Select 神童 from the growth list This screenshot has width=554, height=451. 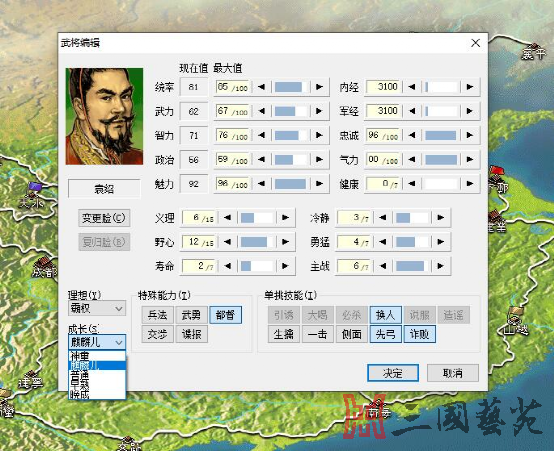[x=97, y=356]
